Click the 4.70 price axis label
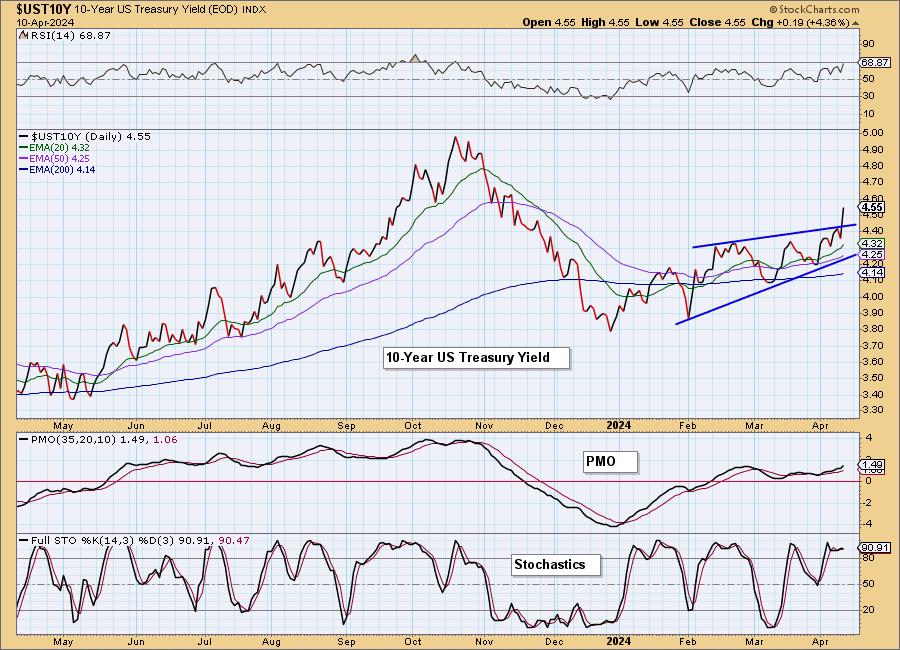The image size is (900, 650). [x=873, y=182]
